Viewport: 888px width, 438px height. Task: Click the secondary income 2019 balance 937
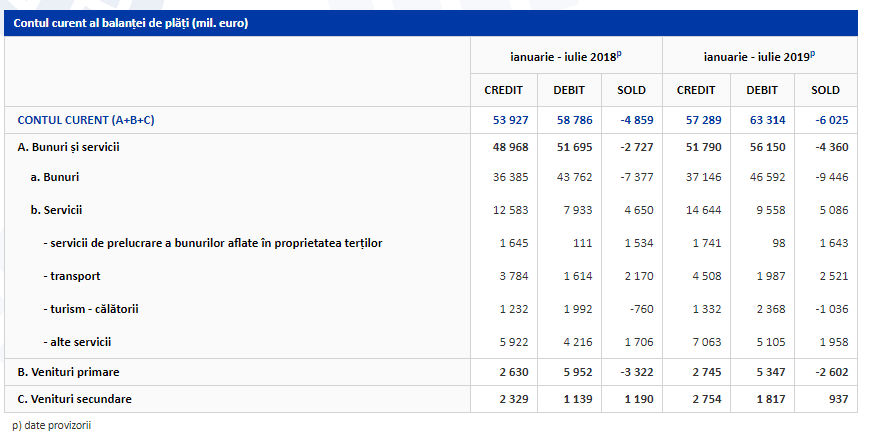tap(839, 399)
